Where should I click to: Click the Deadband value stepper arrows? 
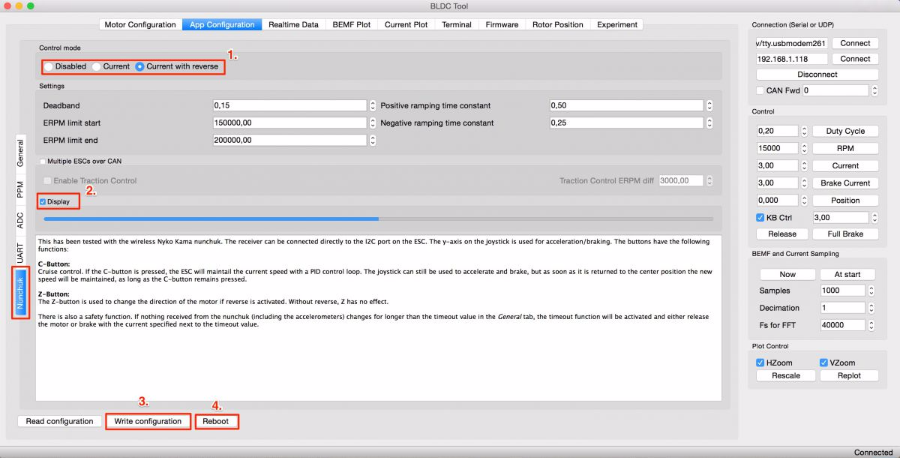pos(373,105)
